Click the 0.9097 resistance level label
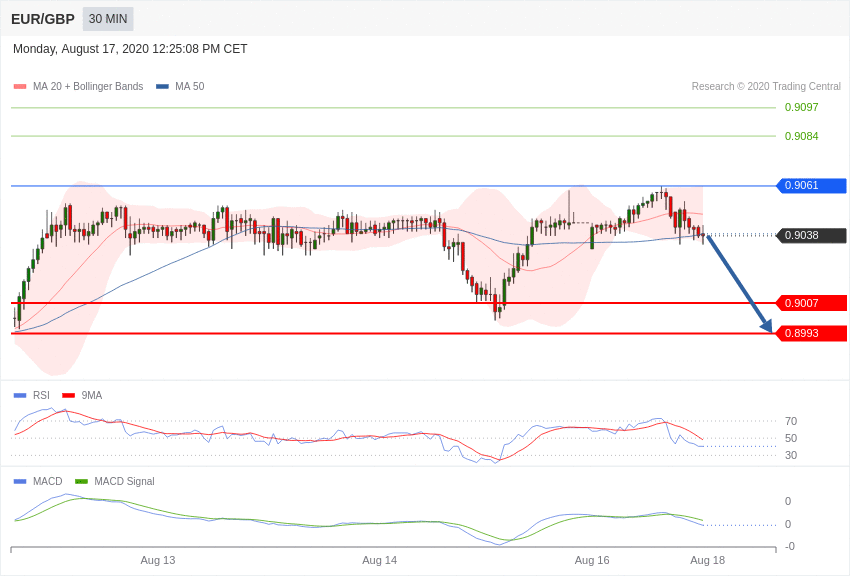Screen dimensions: 850x576 (x=801, y=107)
